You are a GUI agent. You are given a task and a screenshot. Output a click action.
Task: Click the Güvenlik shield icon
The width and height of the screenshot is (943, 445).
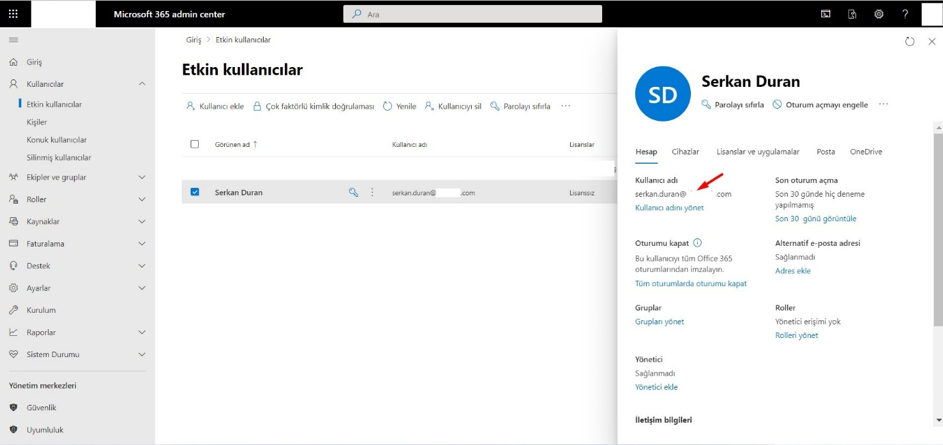[x=14, y=408]
